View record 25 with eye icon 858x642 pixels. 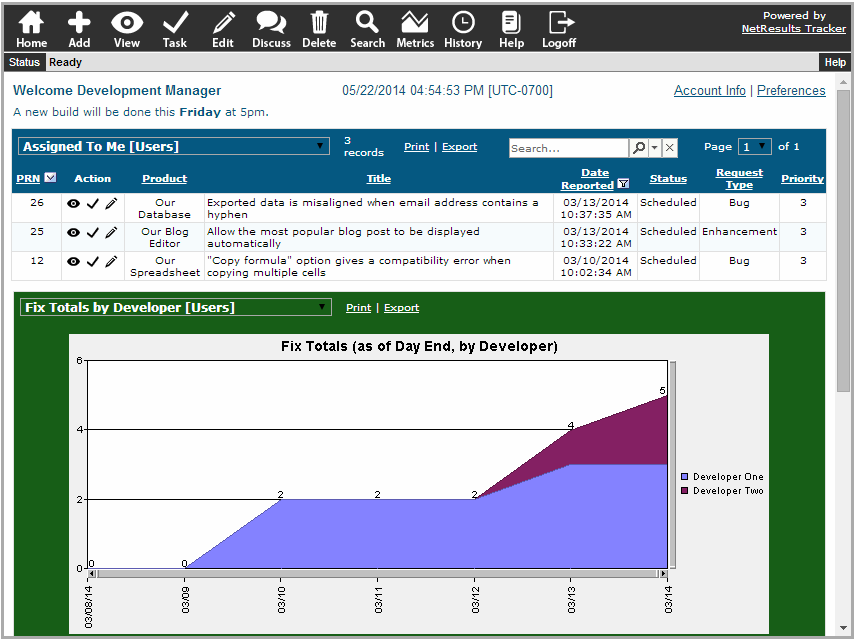[x=73, y=233]
